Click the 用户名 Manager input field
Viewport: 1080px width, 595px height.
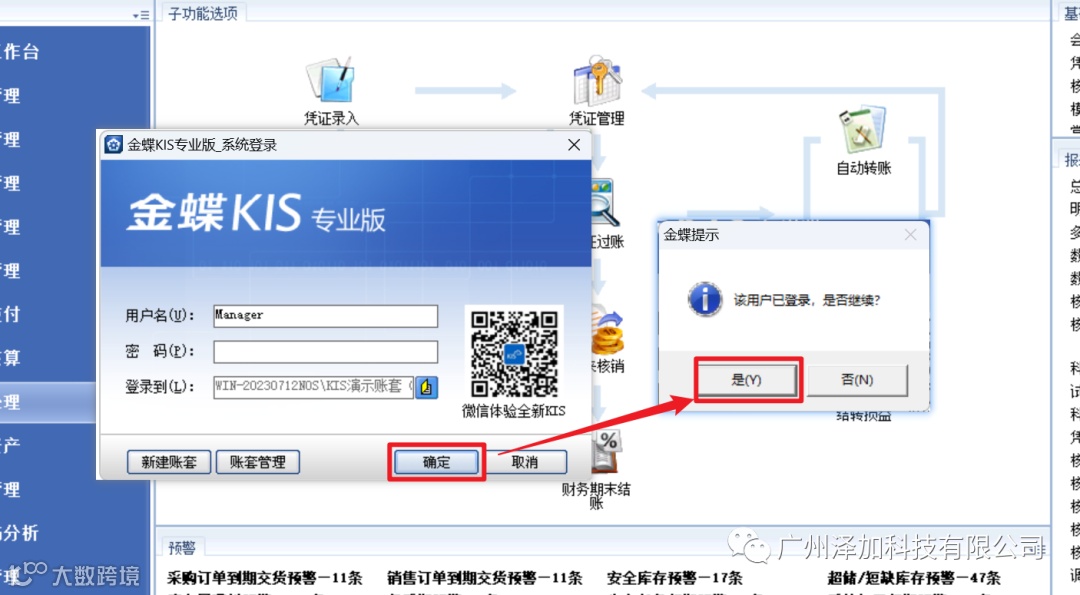tap(325, 315)
